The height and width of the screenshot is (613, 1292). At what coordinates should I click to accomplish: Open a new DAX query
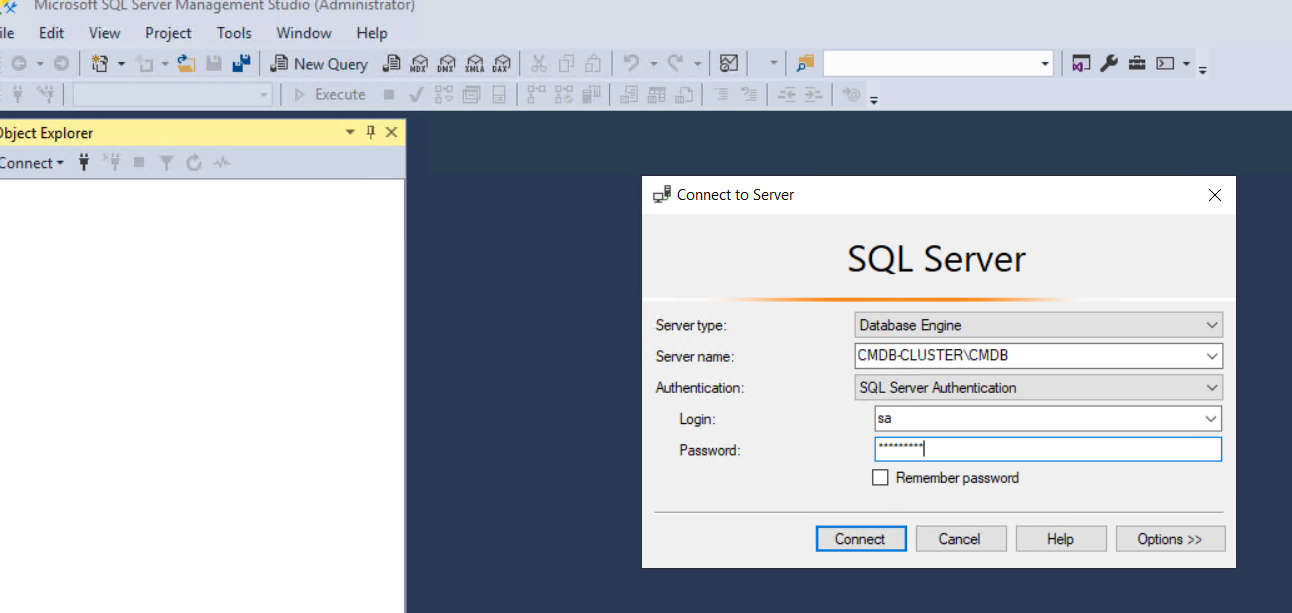coord(501,64)
